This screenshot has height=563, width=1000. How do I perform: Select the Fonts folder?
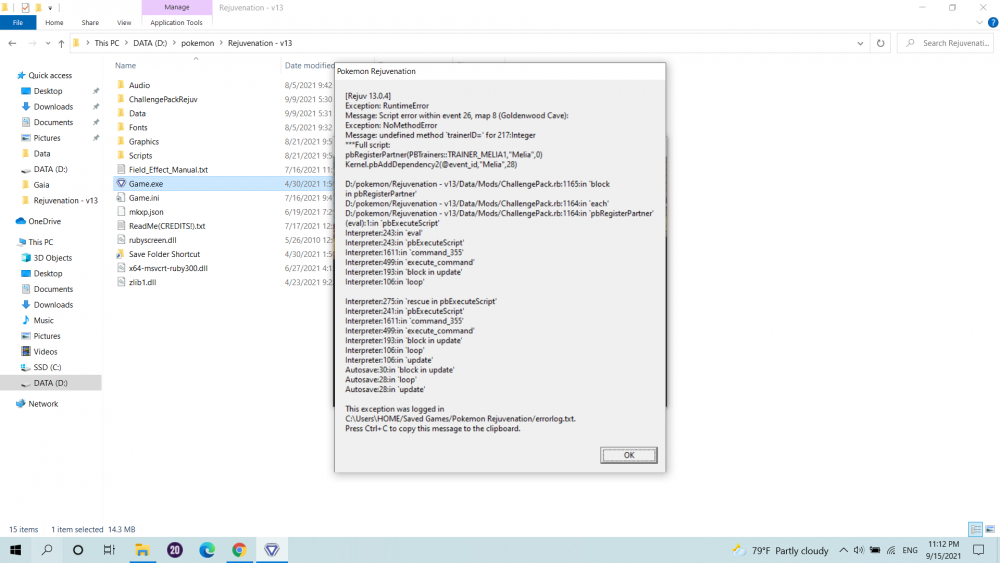coord(138,128)
